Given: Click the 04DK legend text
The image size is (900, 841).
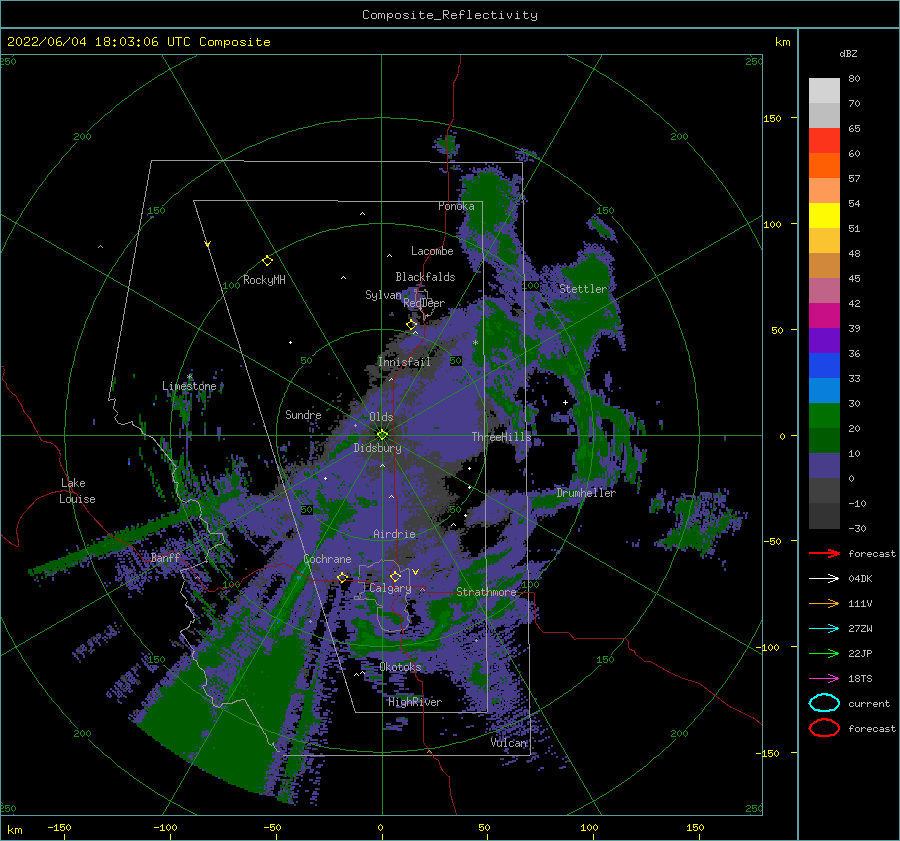Looking at the screenshot, I should coord(860,579).
